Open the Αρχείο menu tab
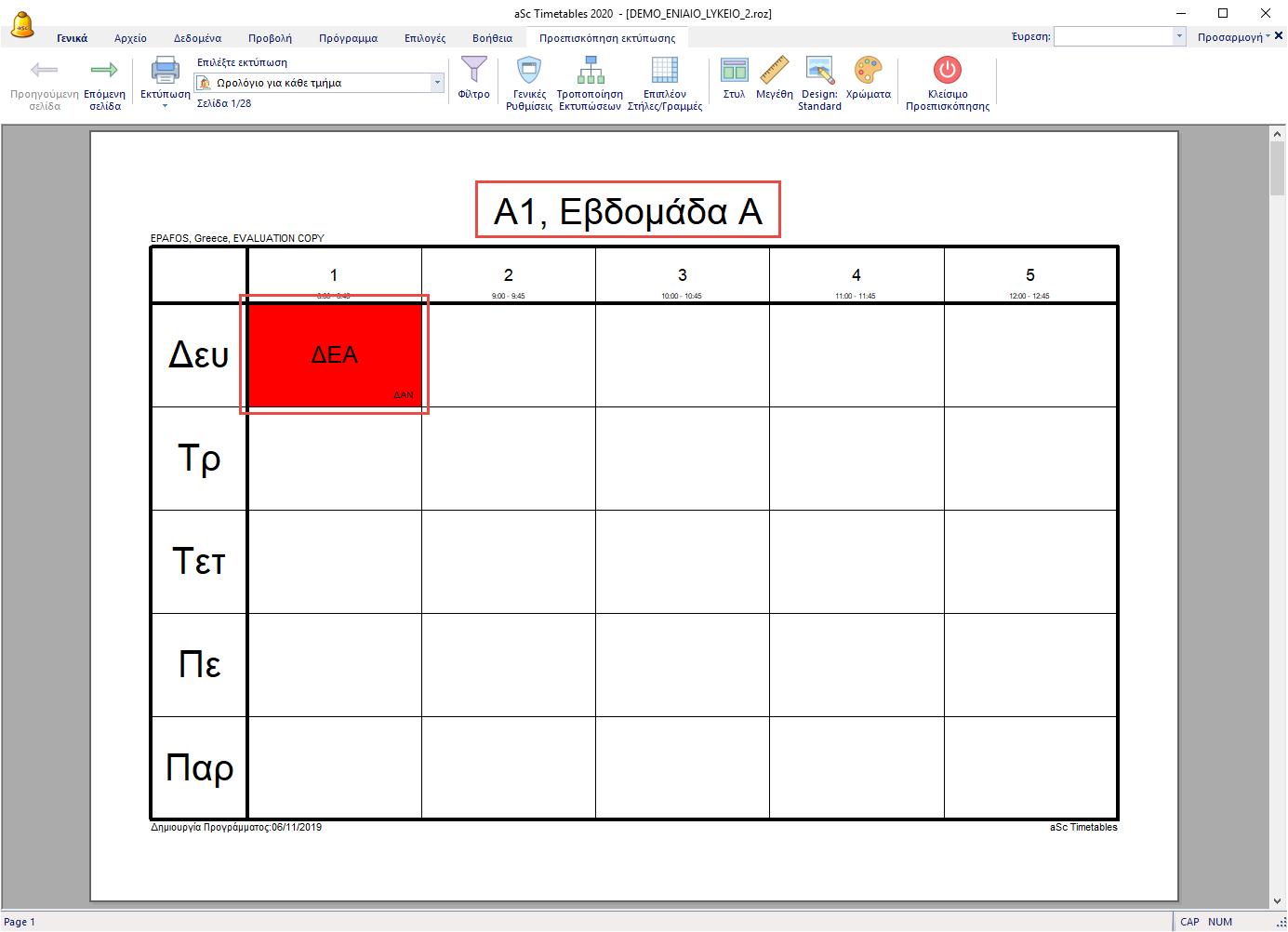 click(130, 38)
